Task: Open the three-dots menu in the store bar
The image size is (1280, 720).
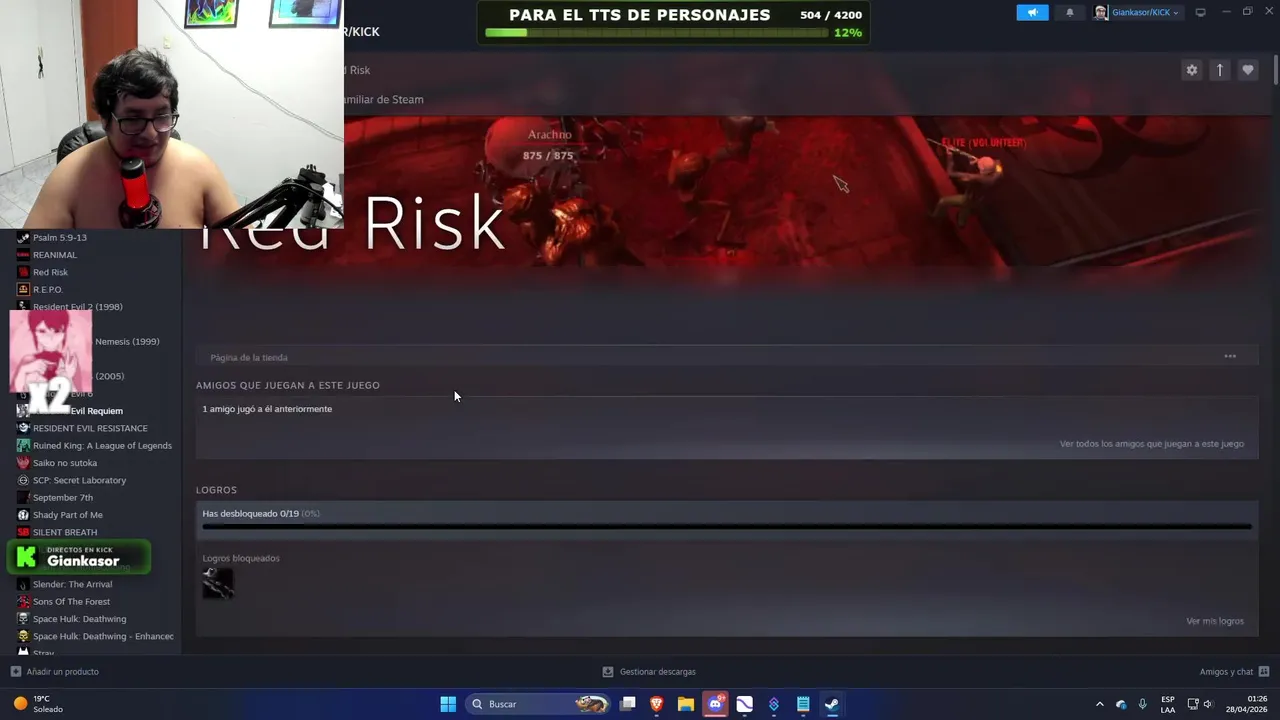Action: tap(1230, 356)
